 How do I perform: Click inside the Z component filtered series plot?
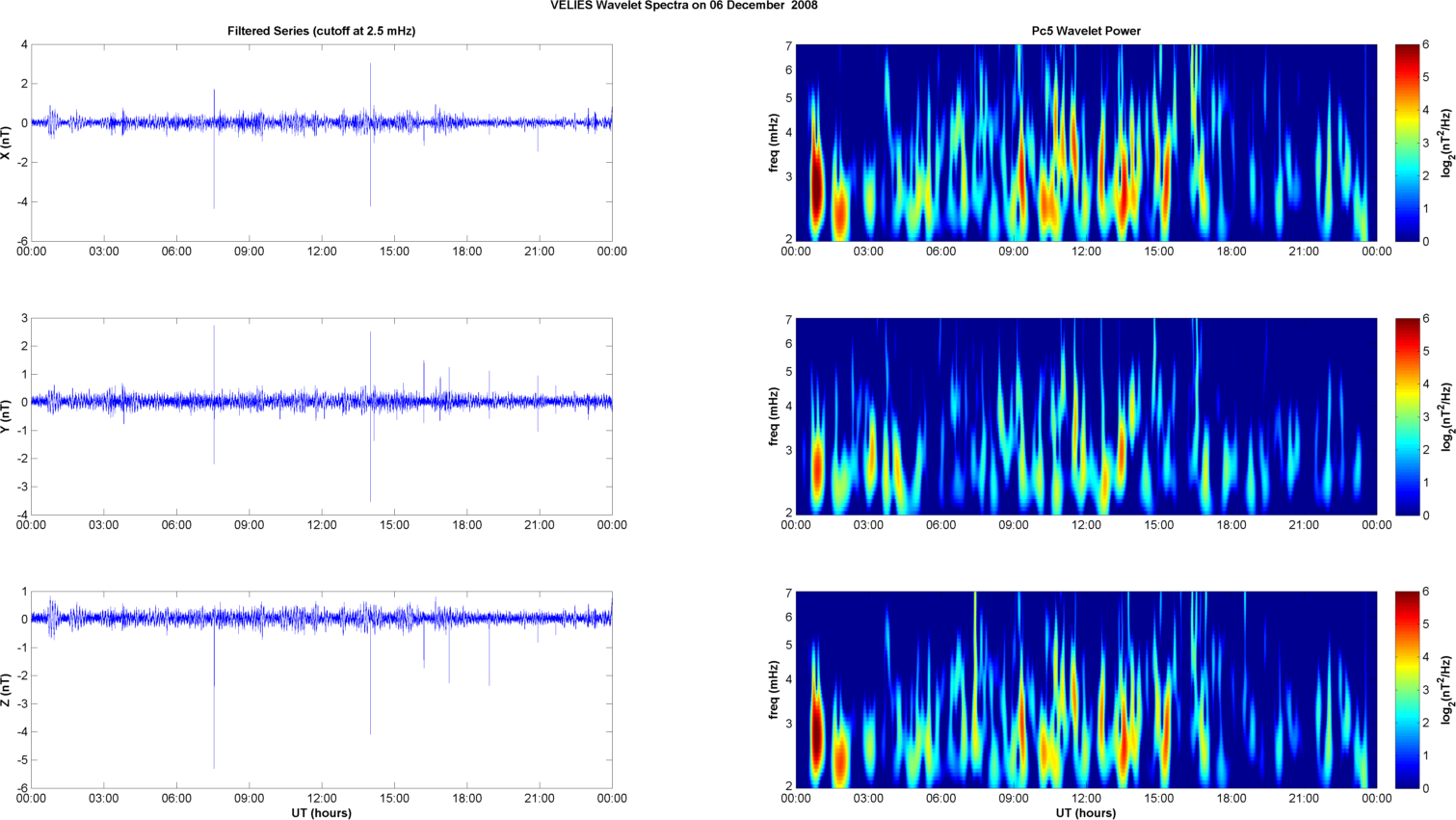[x=322, y=690]
